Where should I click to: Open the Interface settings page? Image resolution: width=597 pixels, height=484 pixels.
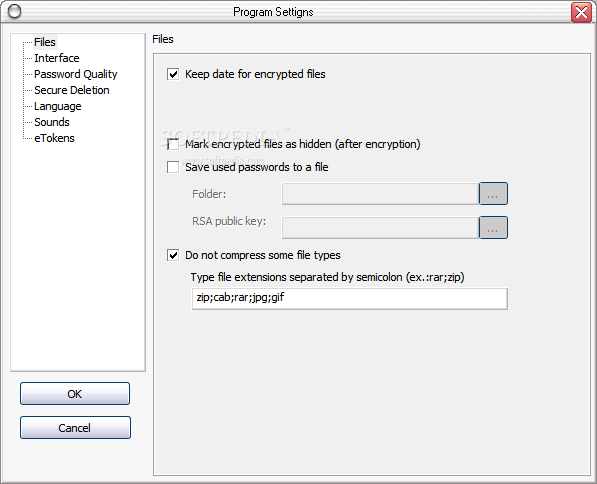pos(57,58)
